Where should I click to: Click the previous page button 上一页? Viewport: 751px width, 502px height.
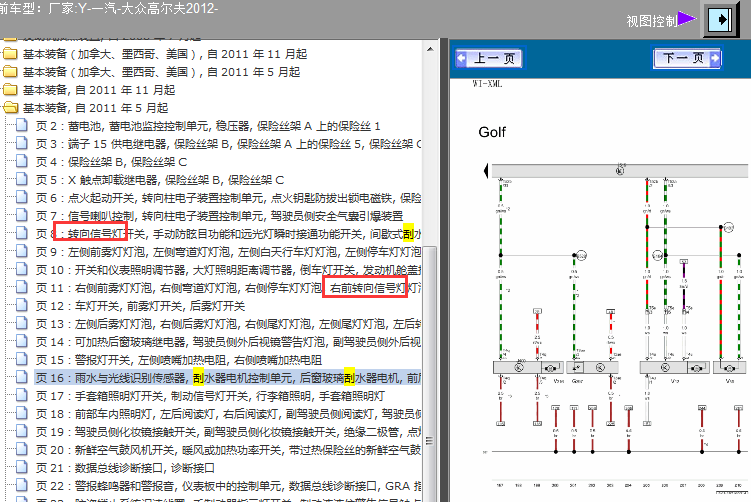coord(489,58)
